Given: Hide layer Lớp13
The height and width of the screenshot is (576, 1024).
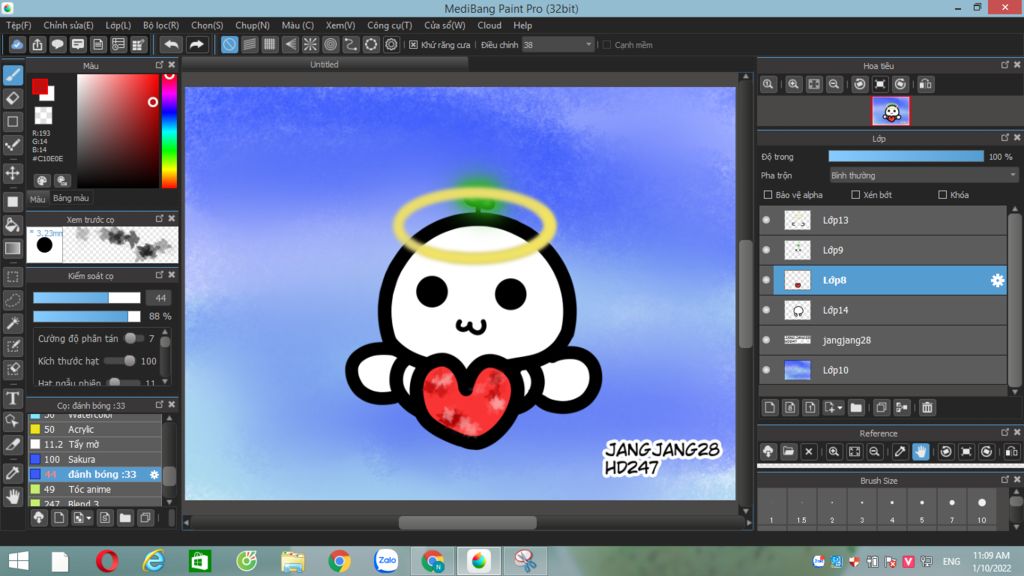Looking at the screenshot, I should tap(767, 220).
